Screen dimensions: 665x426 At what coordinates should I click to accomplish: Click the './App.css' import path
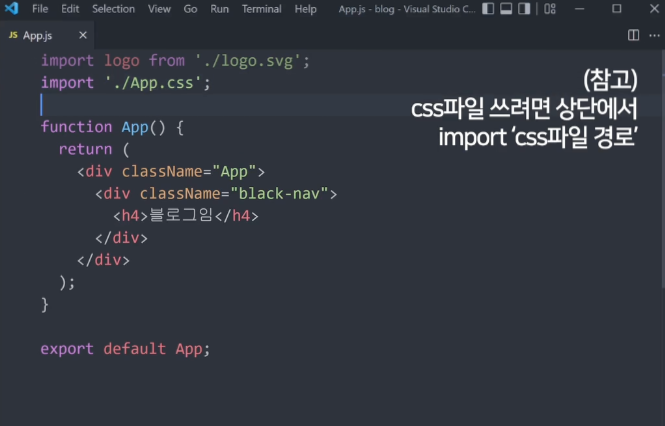pos(154,83)
